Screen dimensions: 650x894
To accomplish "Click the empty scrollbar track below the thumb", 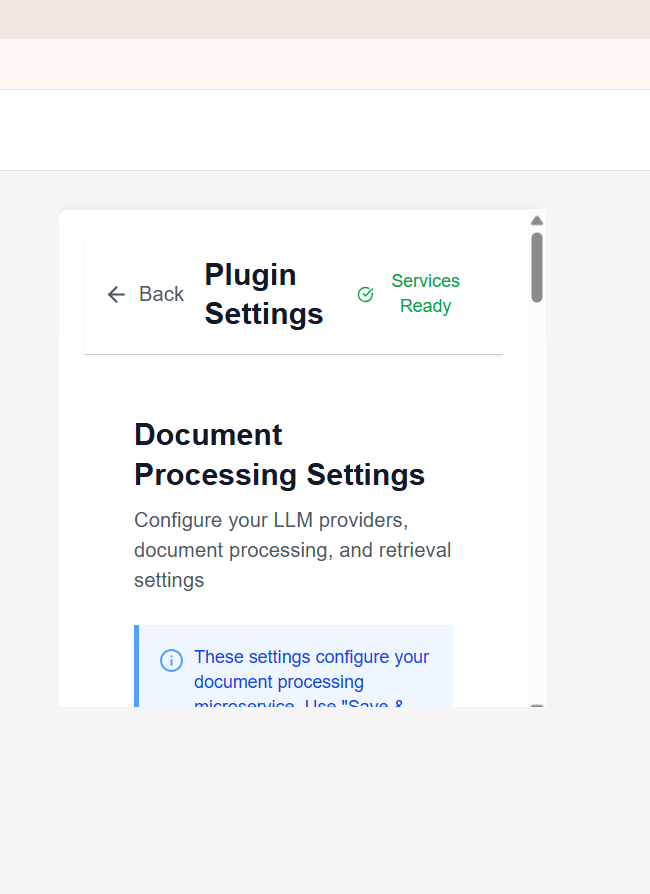I will pos(537,500).
